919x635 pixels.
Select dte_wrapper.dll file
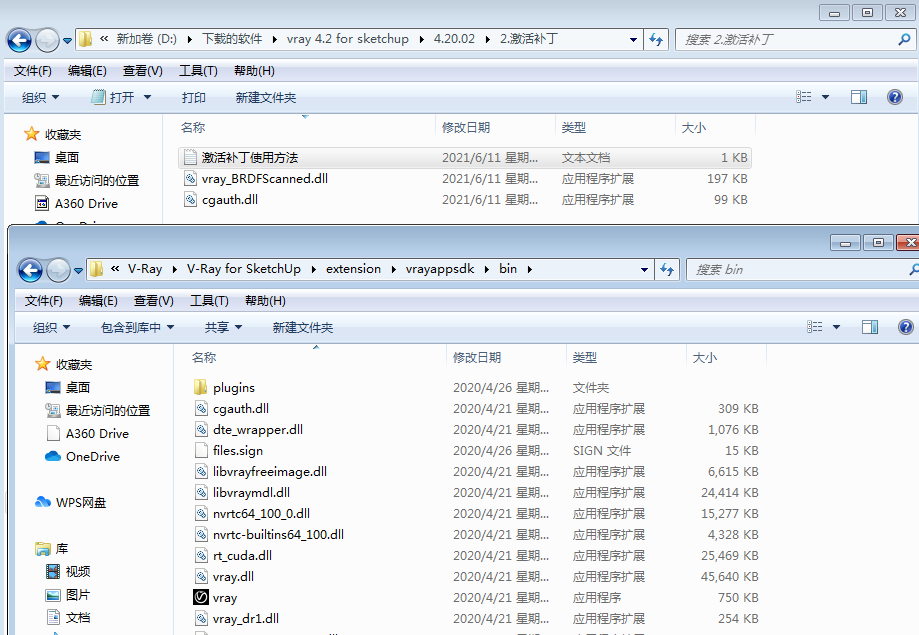[x=475, y=430]
